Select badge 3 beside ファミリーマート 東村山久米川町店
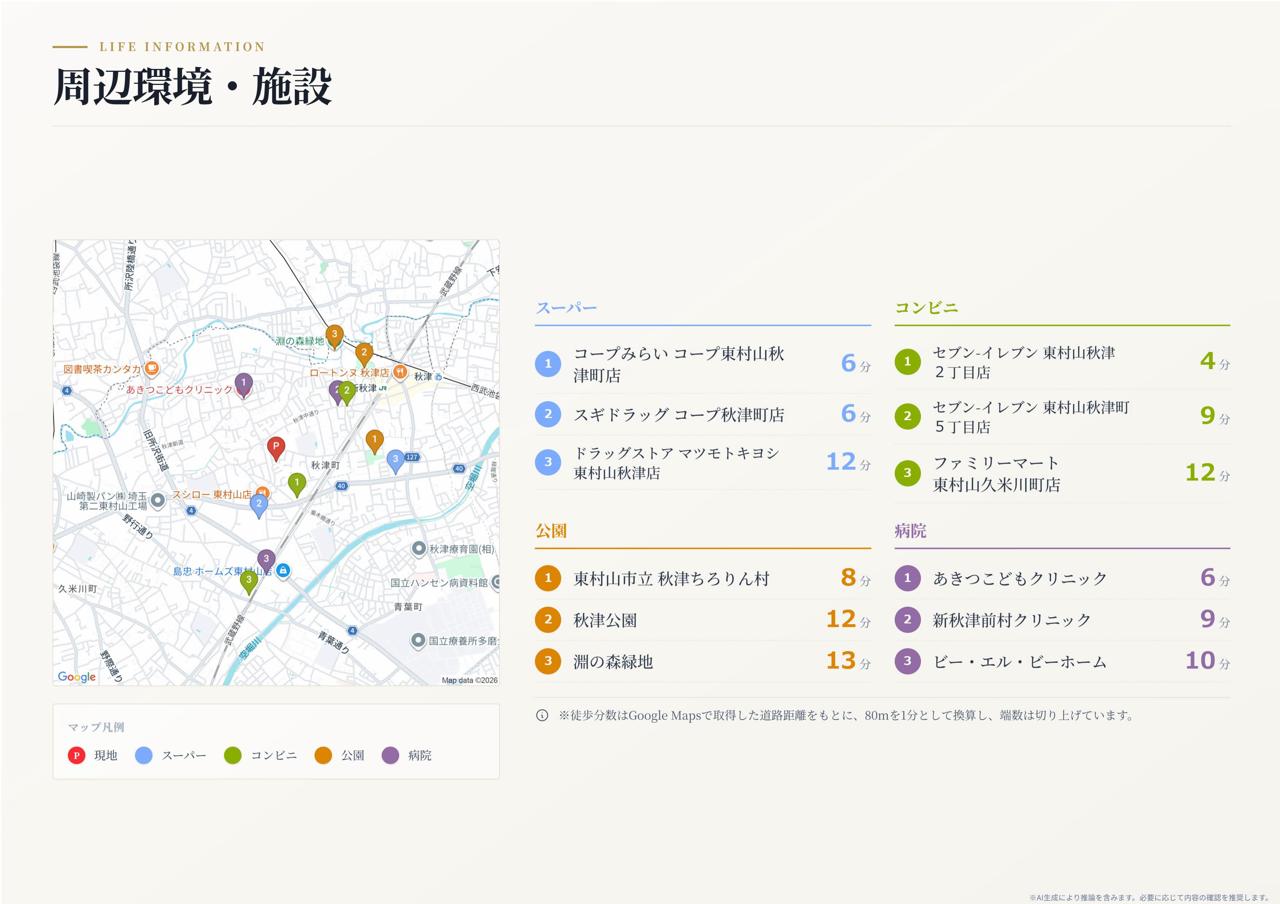This screenshot has height=904, width=1280. (x=907, y=473)
